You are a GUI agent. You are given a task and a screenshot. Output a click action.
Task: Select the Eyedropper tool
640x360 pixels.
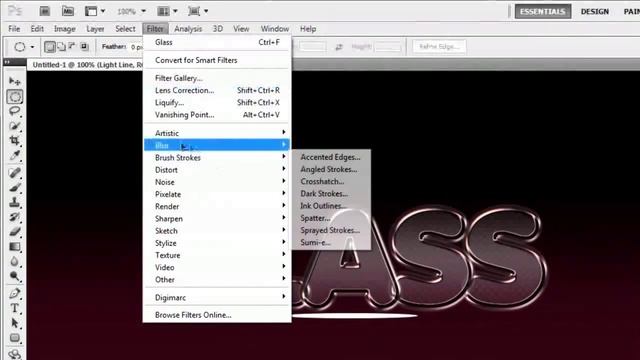coord(15,156)
